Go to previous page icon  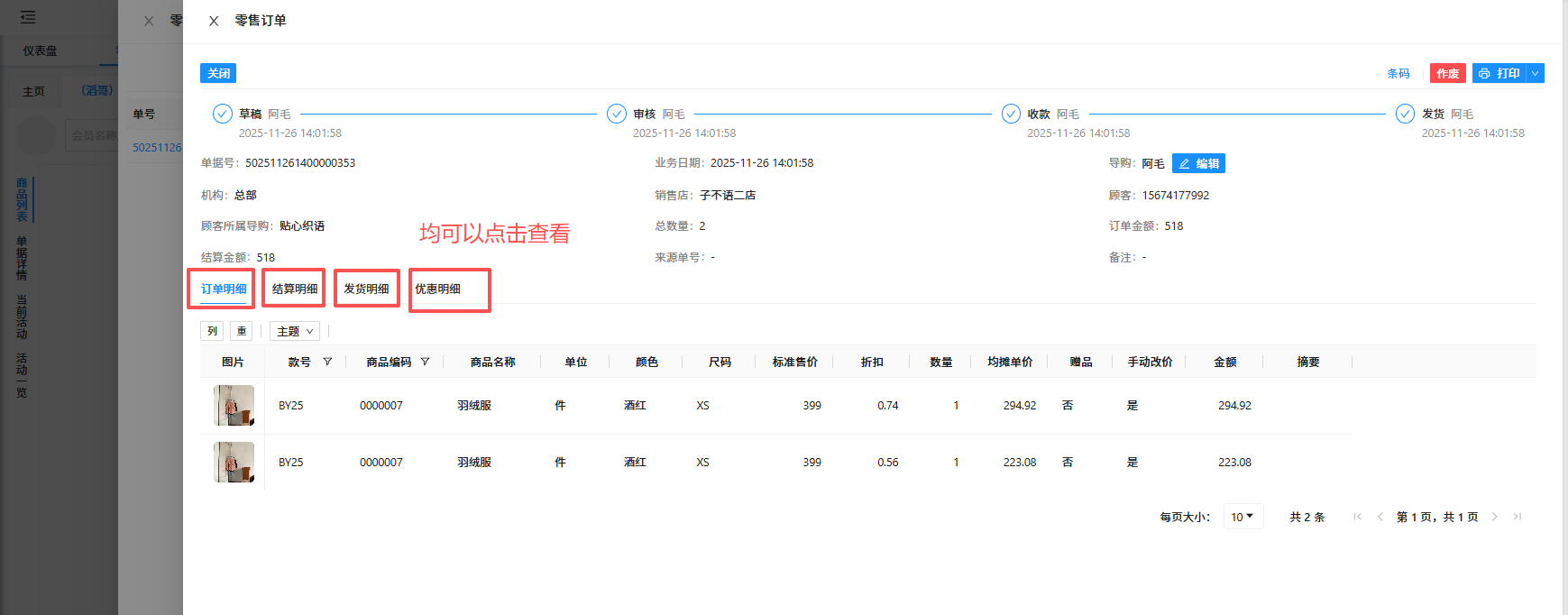point(1380,517)
